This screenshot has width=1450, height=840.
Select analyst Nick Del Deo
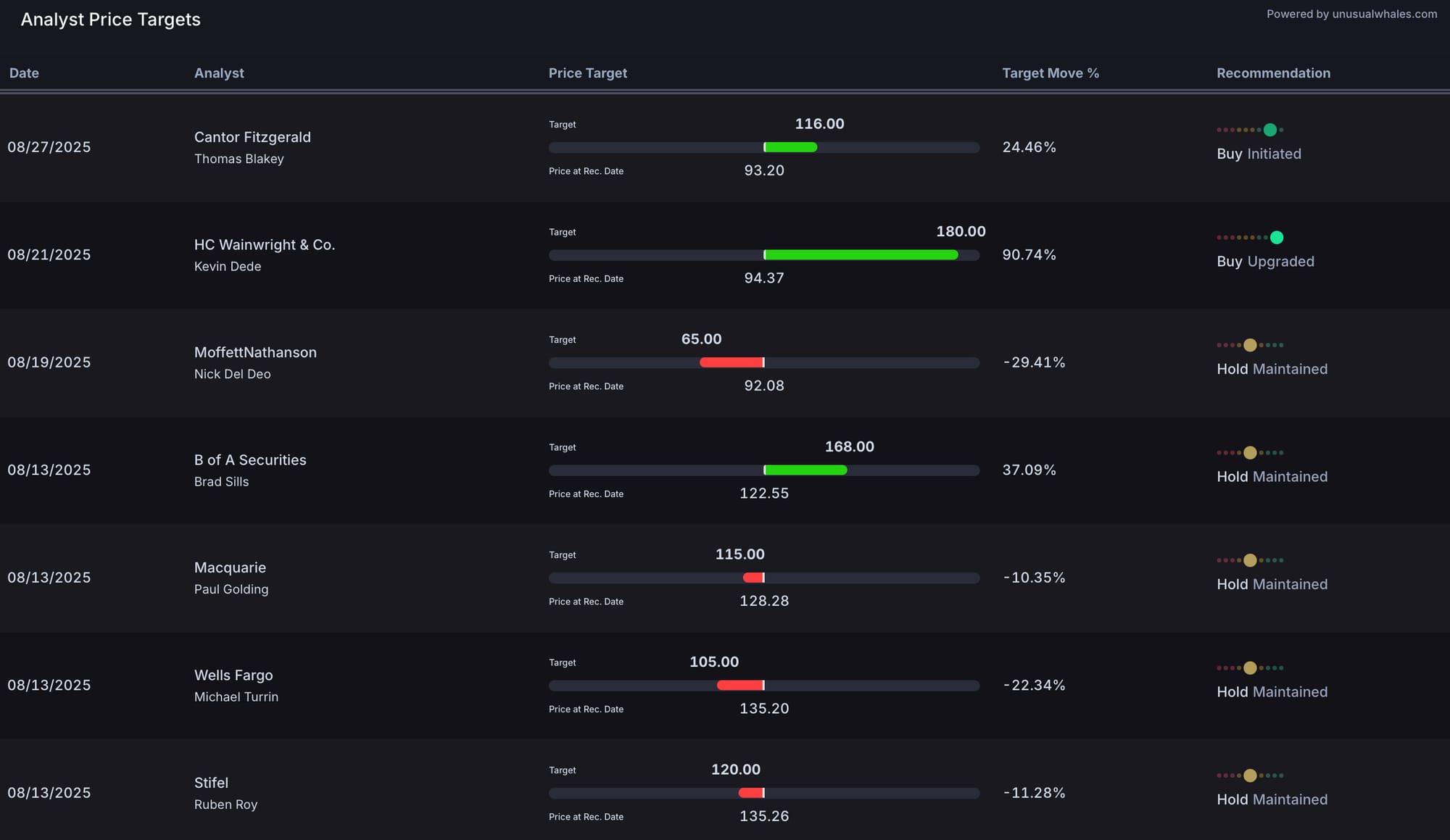pyautogui.click(x=232, y=374)
